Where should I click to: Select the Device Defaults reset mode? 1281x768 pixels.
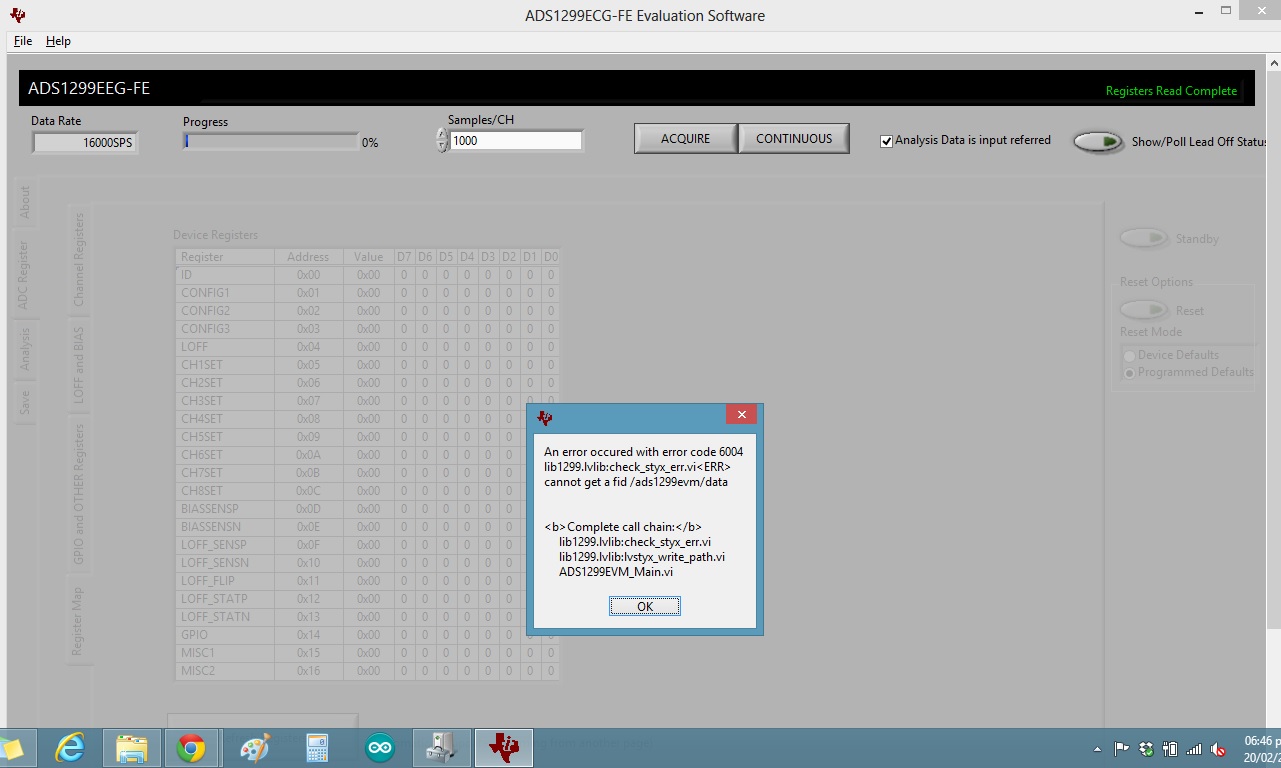[1129, 354]
